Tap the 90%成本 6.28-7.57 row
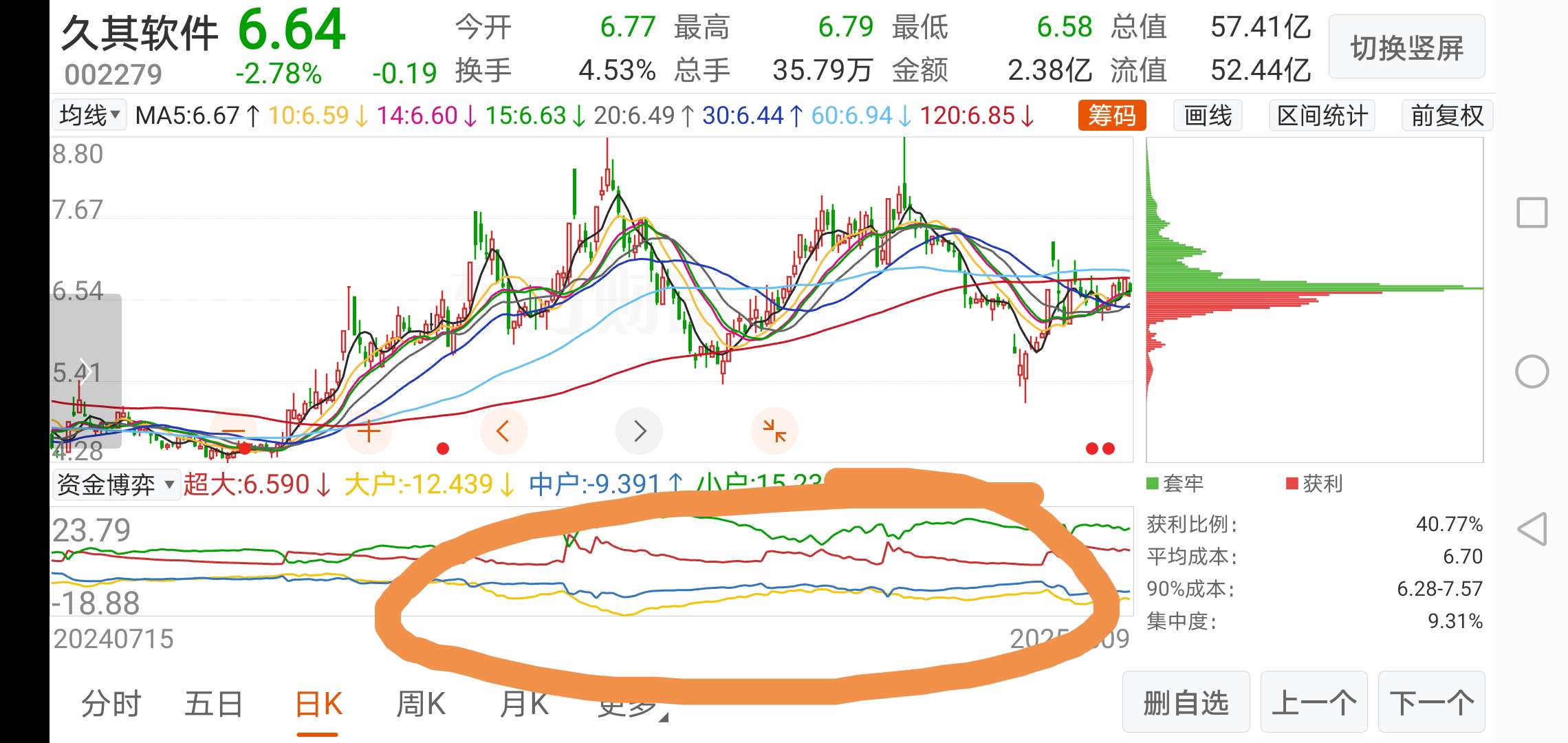Viewport: 1568px width, 743px height. click(1314, 588)
